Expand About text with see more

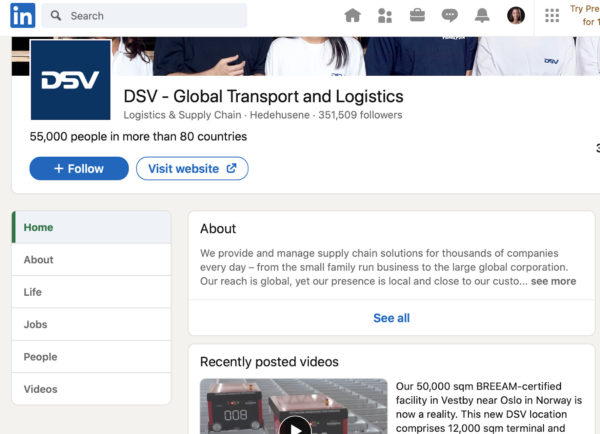553,281
